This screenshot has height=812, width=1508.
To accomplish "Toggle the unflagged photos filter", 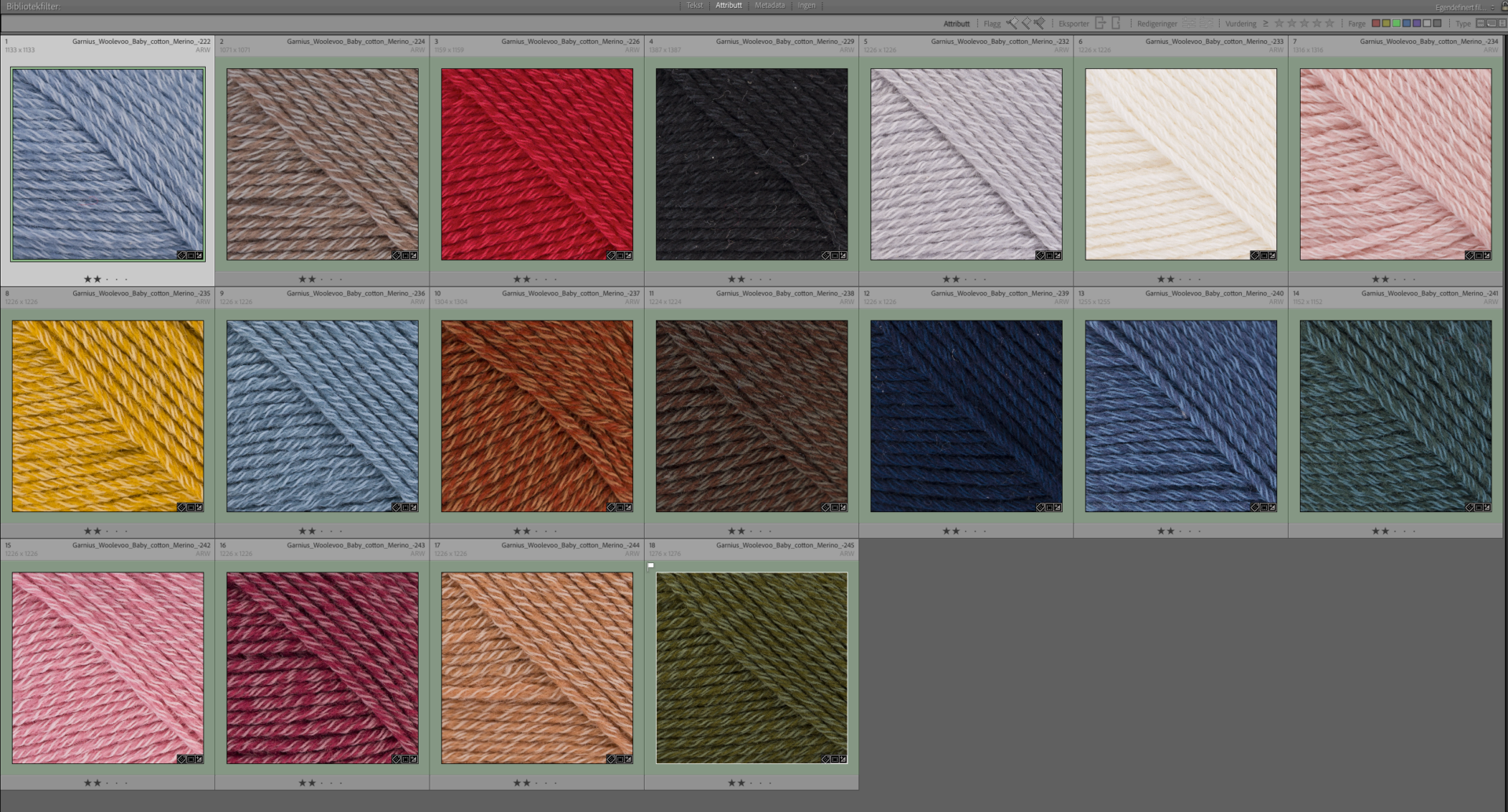I will [x=1026, y=24].
